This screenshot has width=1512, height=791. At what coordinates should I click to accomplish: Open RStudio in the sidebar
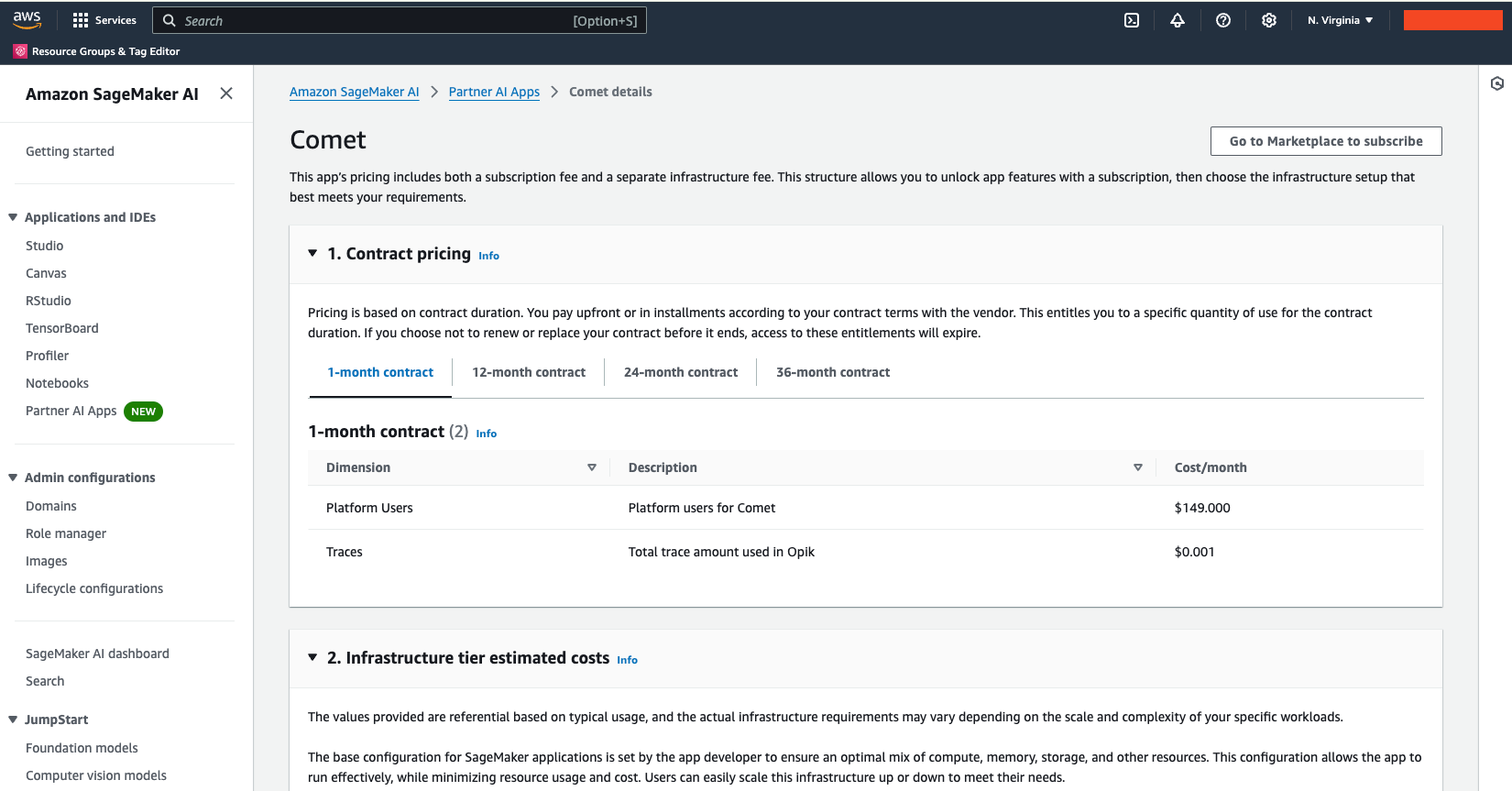pyautogui.click(x=48, y=301)
